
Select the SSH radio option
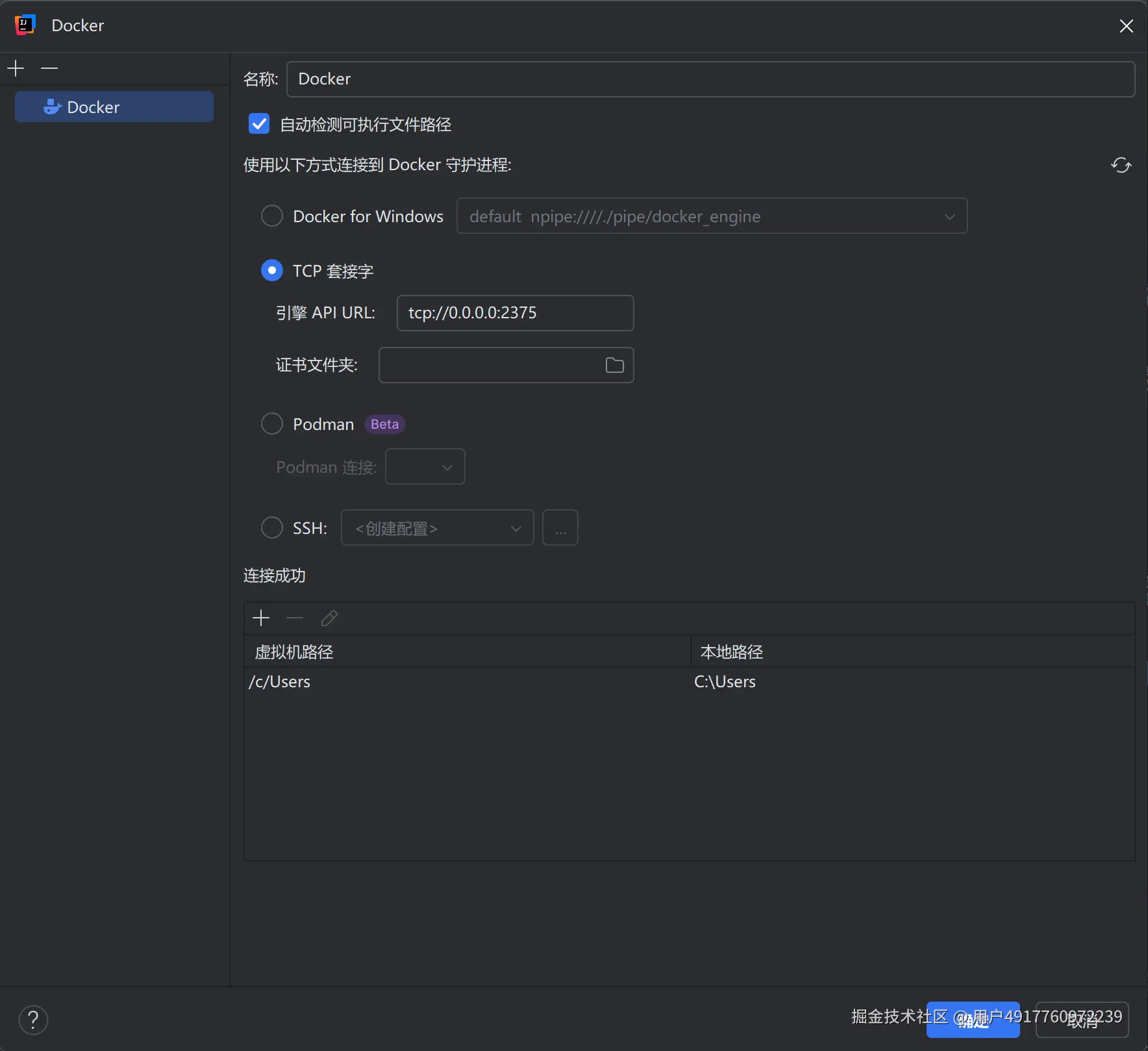(272, 527)
